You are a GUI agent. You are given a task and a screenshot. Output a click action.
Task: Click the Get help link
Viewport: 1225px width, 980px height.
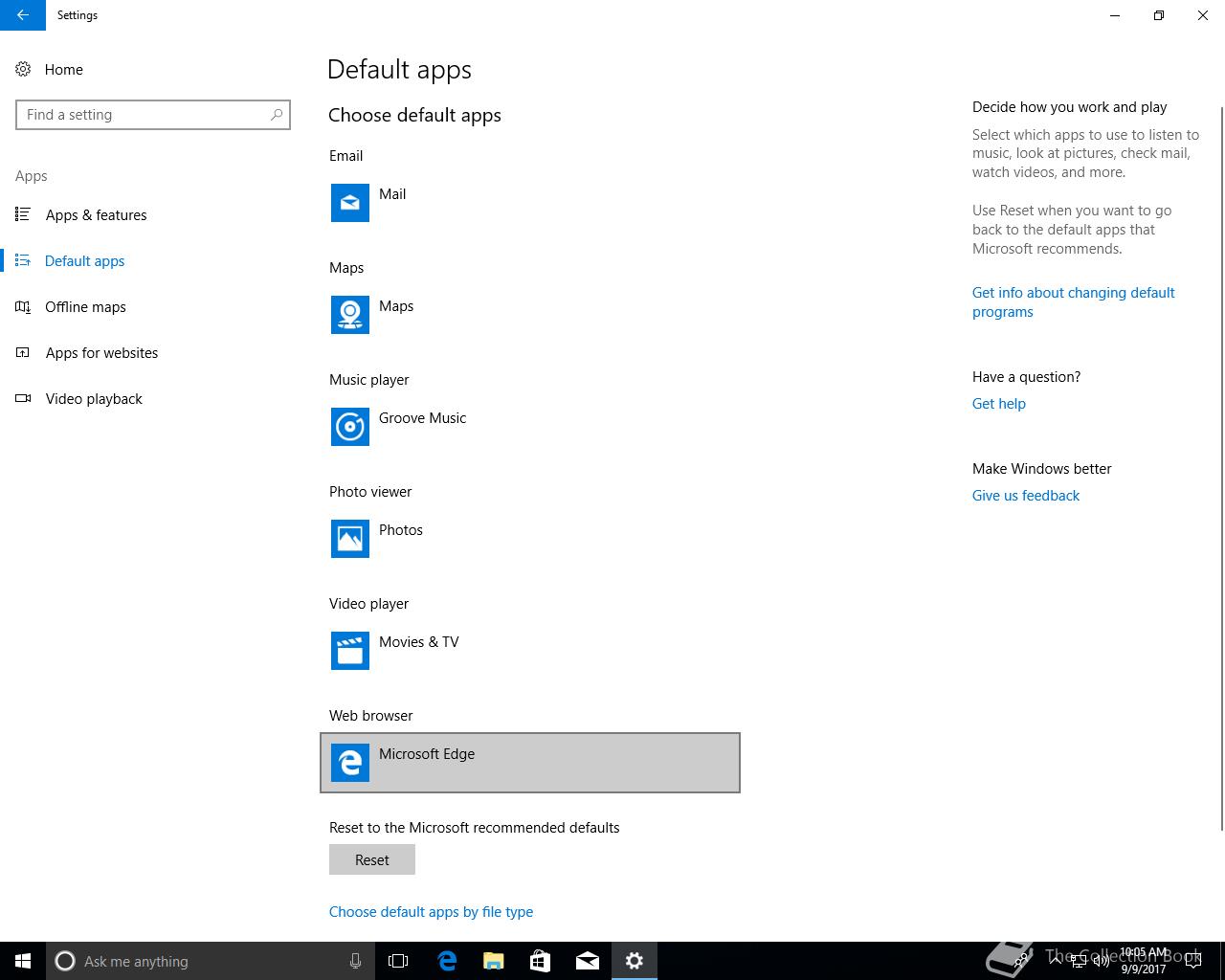(998, 404)
